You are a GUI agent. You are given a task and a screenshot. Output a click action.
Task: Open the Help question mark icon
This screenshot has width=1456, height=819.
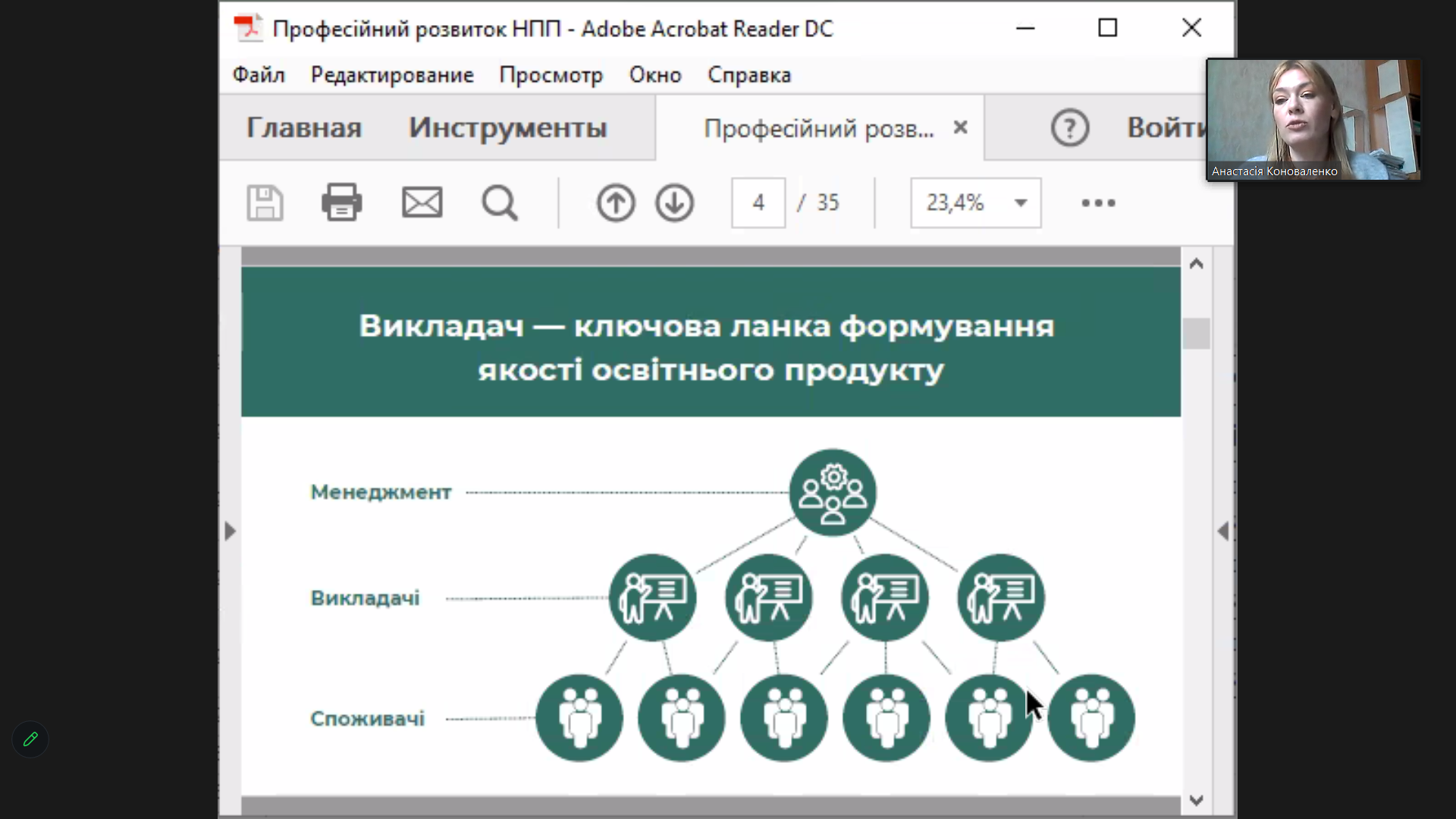[1069, 128]
